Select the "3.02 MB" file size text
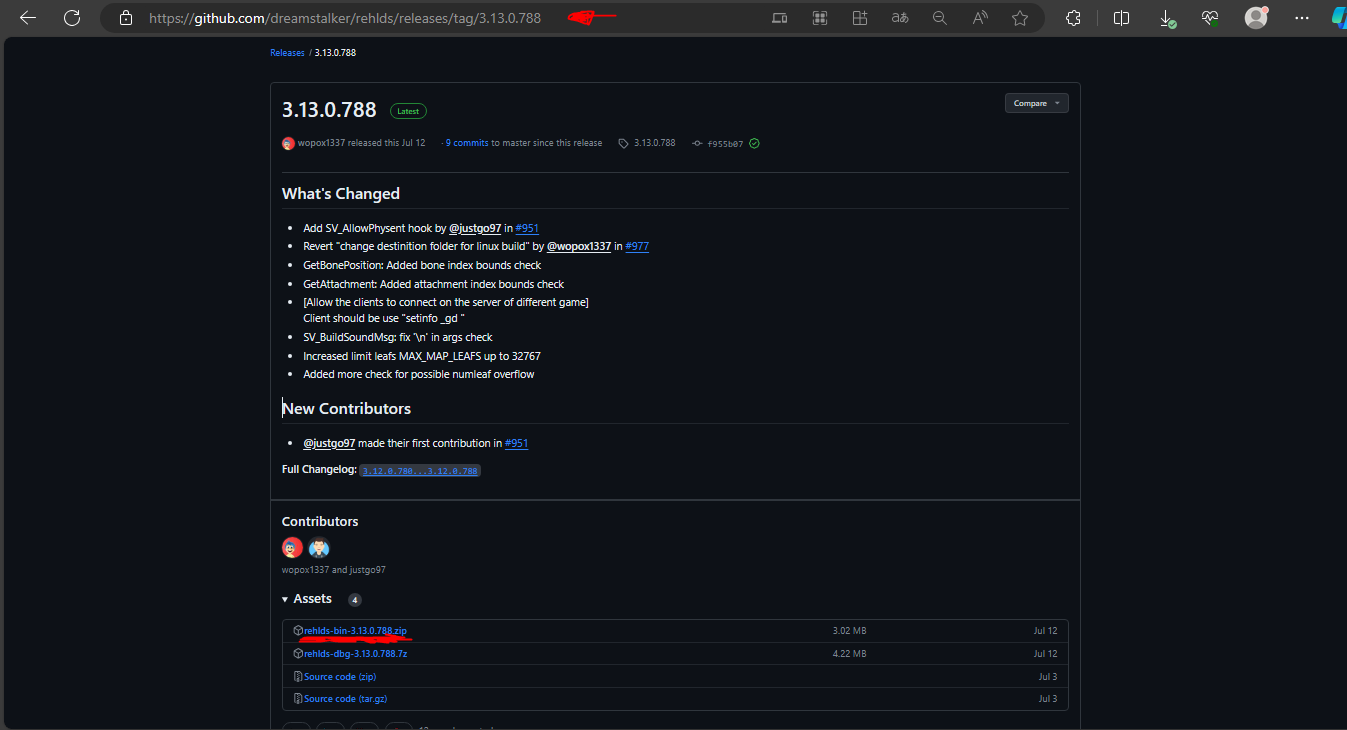This screenshot has width=1347, height=730. pos(849,631)
